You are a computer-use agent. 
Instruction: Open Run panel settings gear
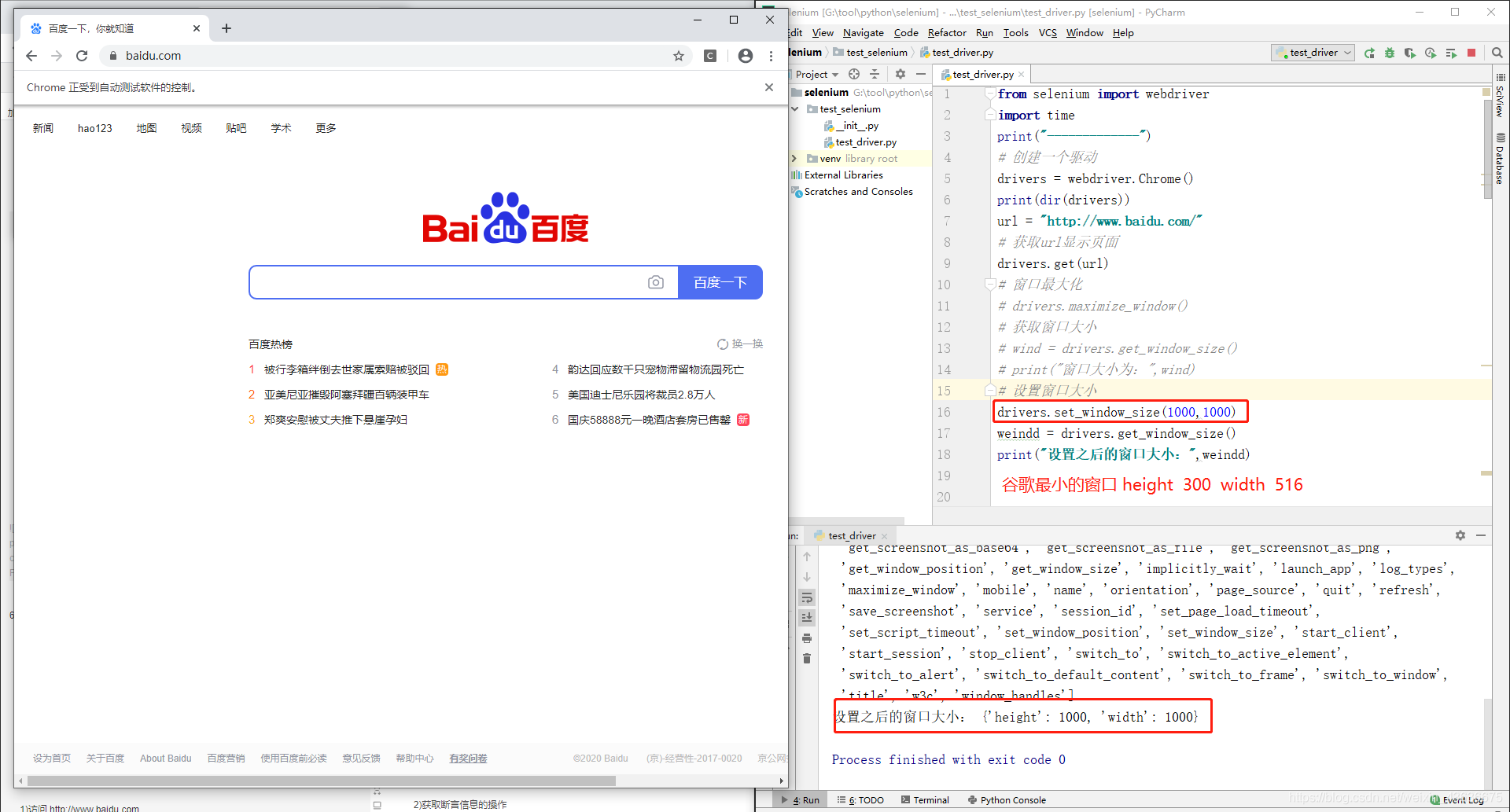coord(1460,535)
